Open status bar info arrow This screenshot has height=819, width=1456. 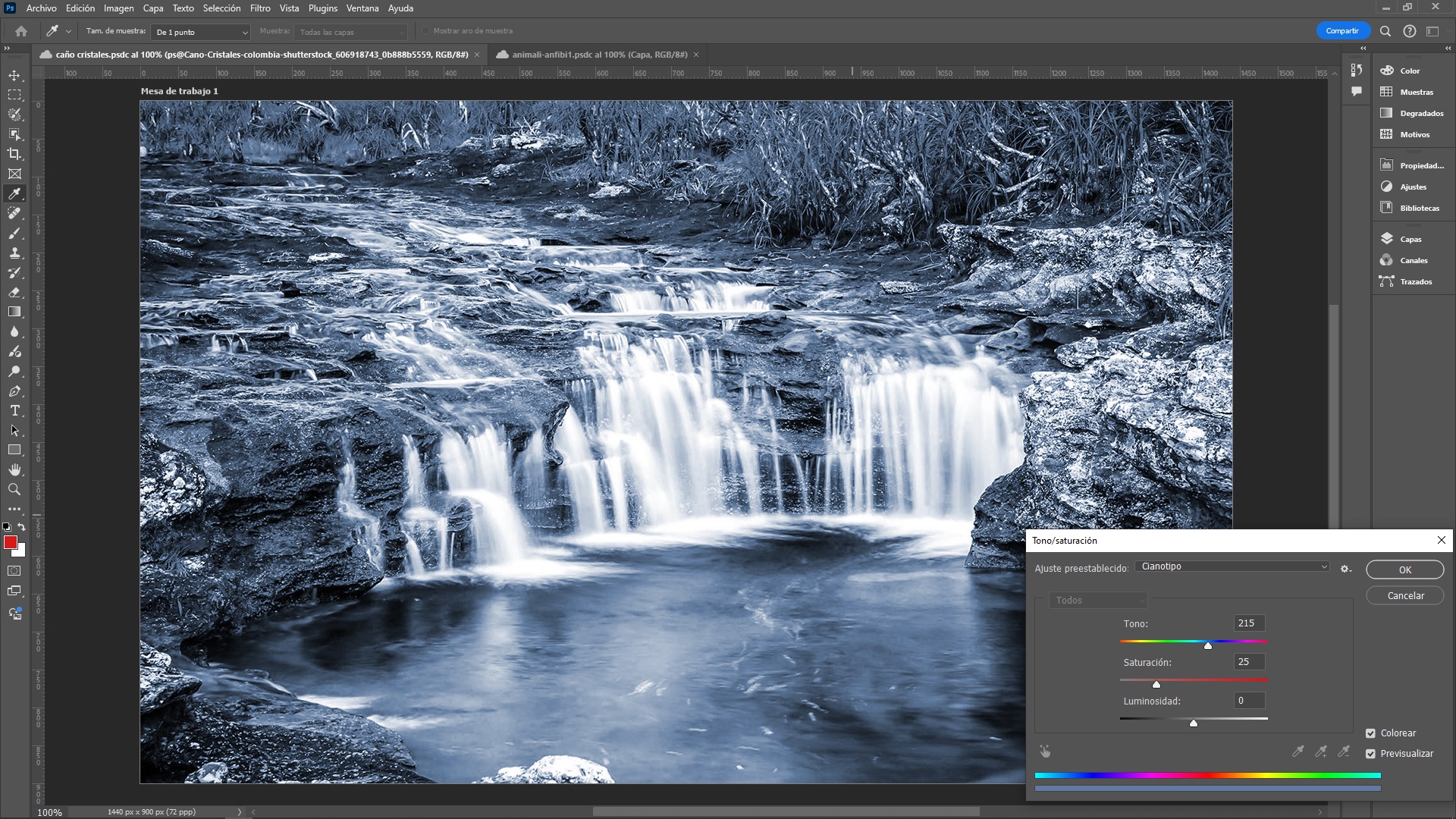pyautogui.click(x=240, y=812)
